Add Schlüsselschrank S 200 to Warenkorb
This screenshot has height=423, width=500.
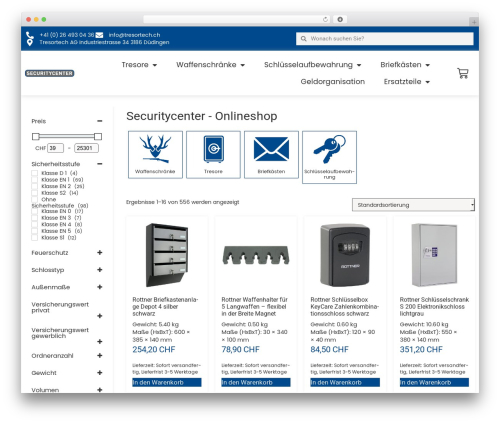(x=434, y=382)
